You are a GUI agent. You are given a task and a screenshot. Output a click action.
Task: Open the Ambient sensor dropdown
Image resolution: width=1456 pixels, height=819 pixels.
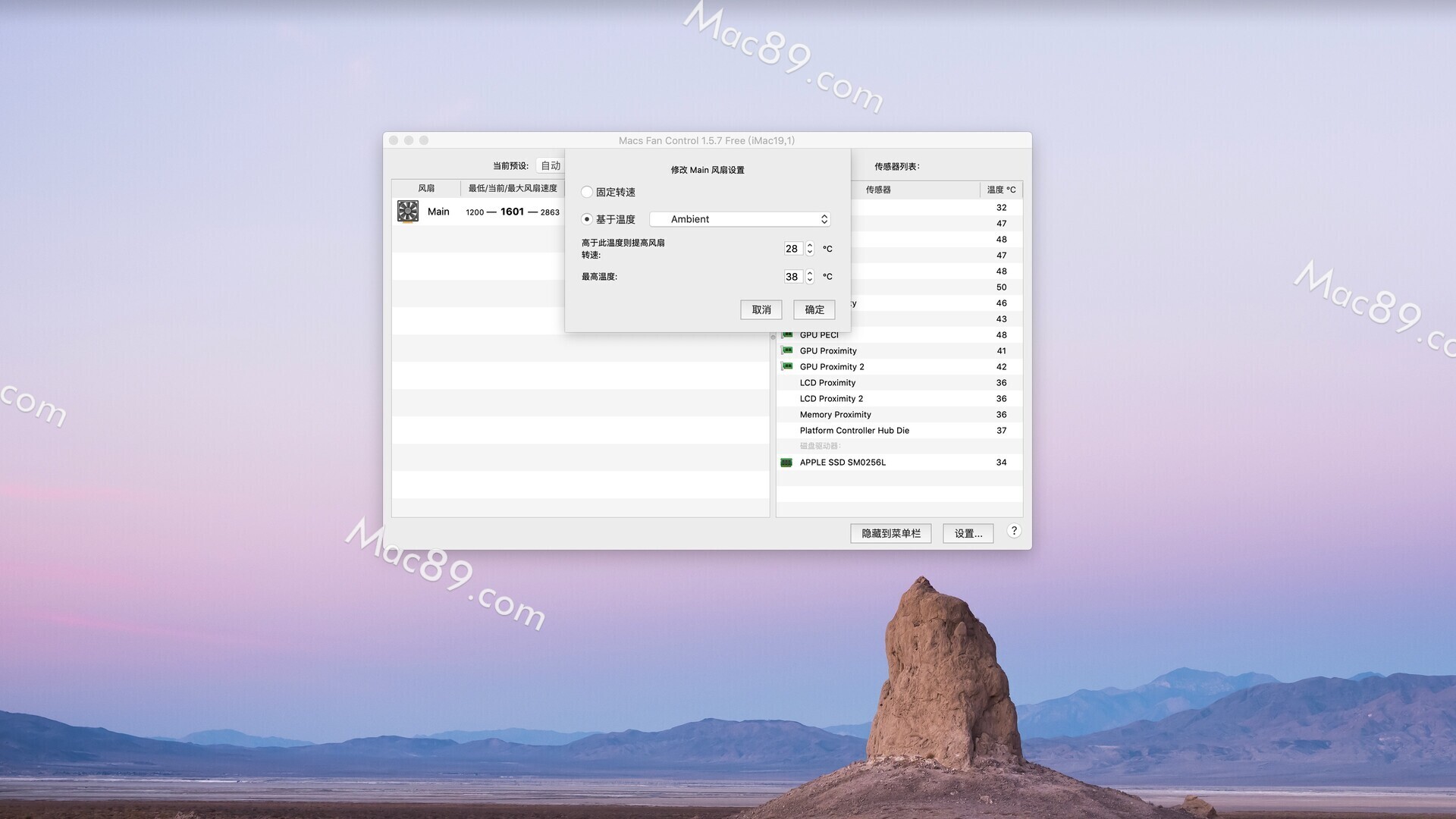pos(740,219)
